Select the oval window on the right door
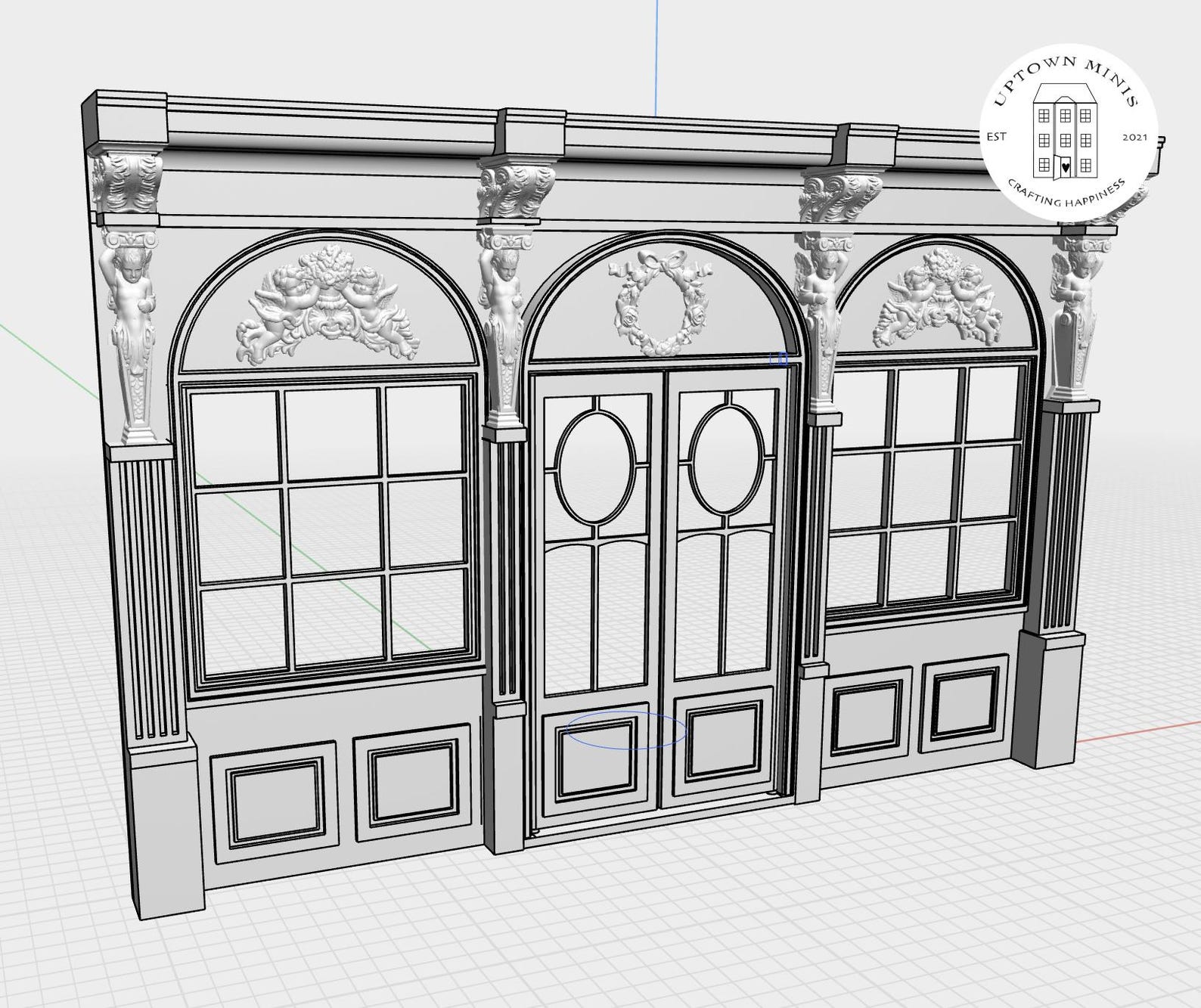This screenshot has width=1201, height=1008. [x=728, y=460]
